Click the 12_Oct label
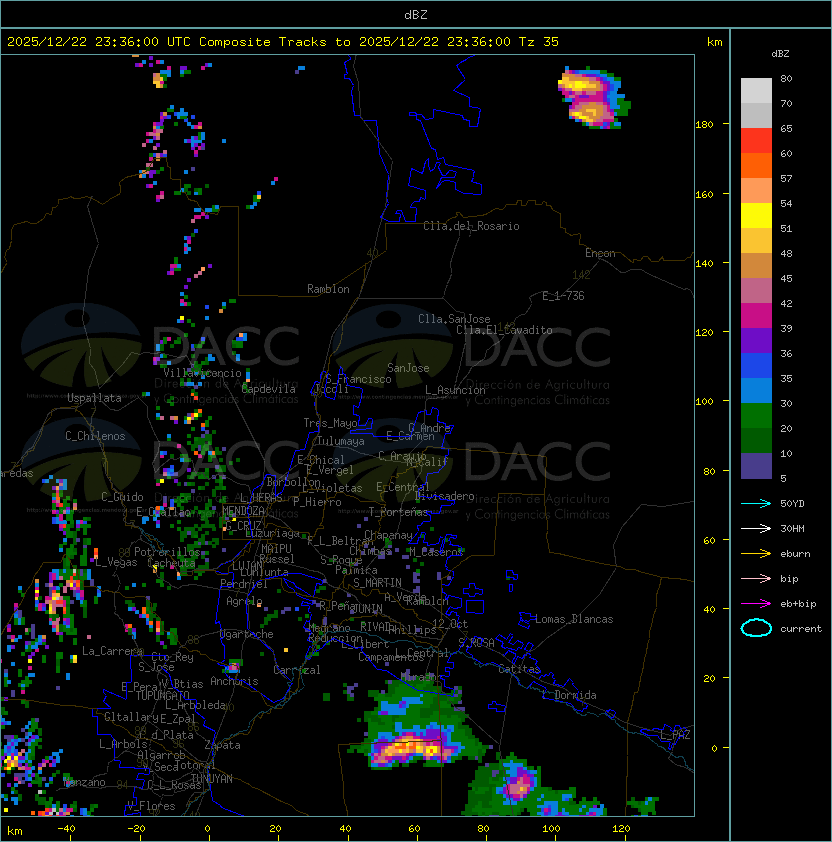This screenshot has width=832, height=842. tap(450, 624)
